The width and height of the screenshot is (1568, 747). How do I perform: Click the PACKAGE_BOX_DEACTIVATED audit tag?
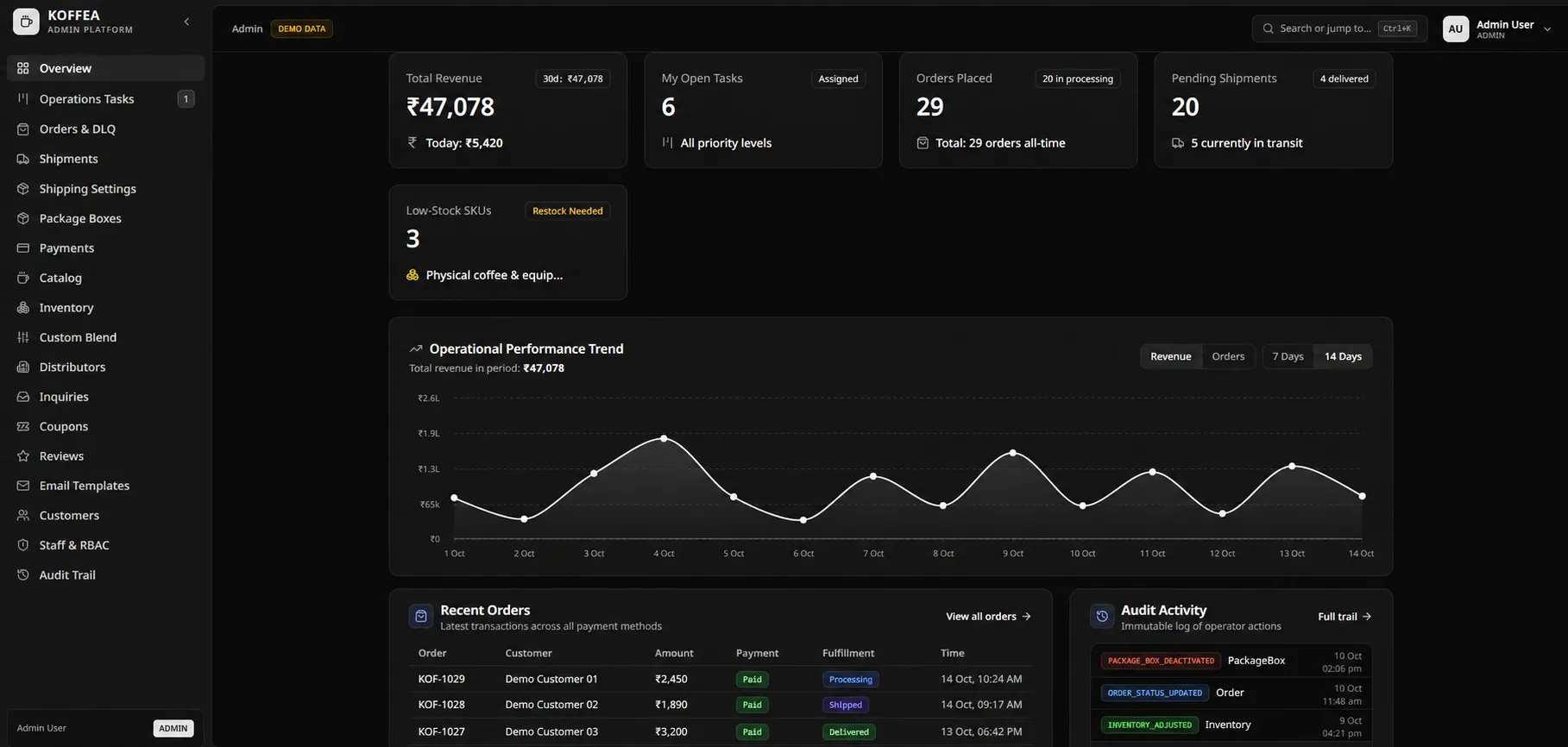pyautogui.click(x=1161, y=661)
